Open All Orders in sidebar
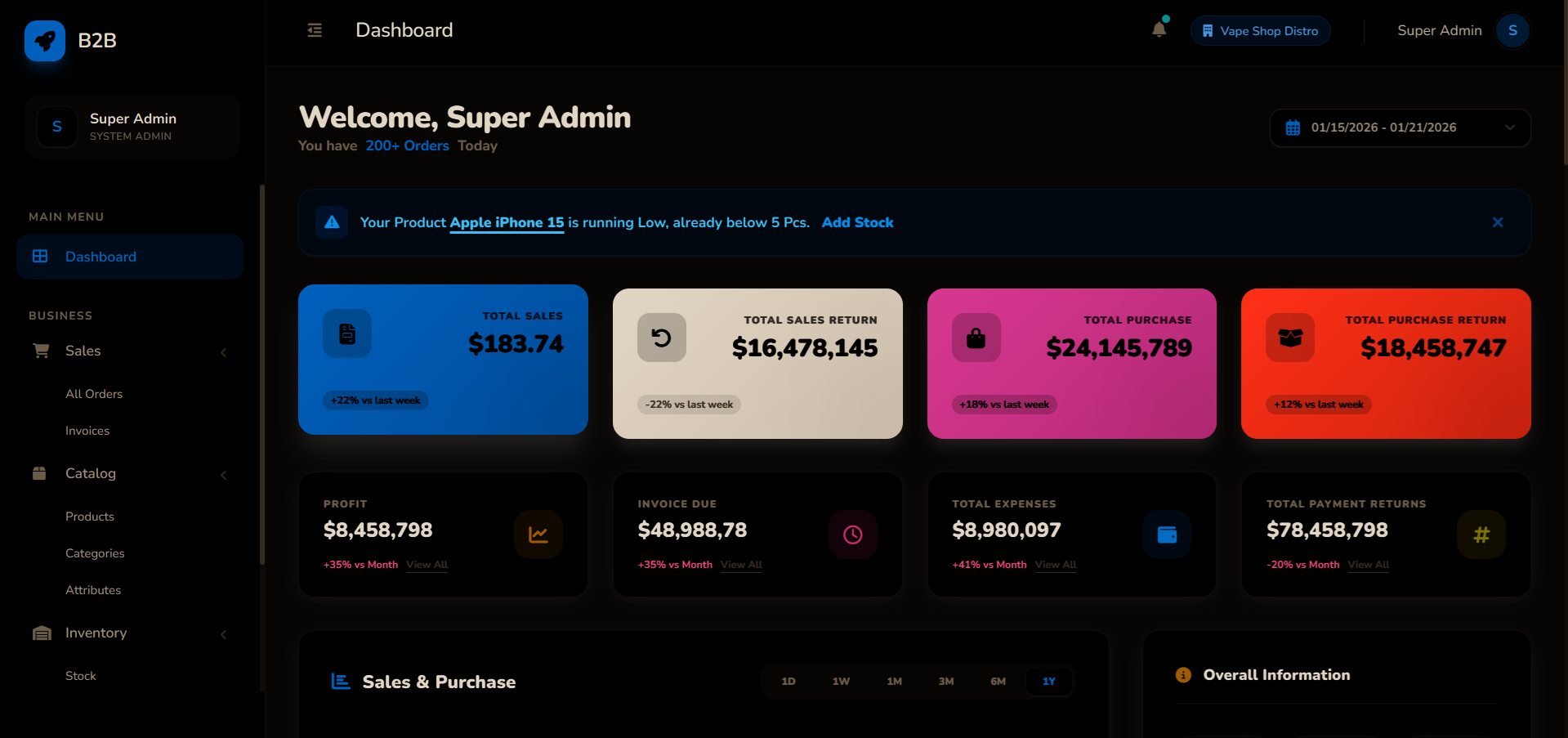This screenshot has height=738, width=1568. point(94,394)
